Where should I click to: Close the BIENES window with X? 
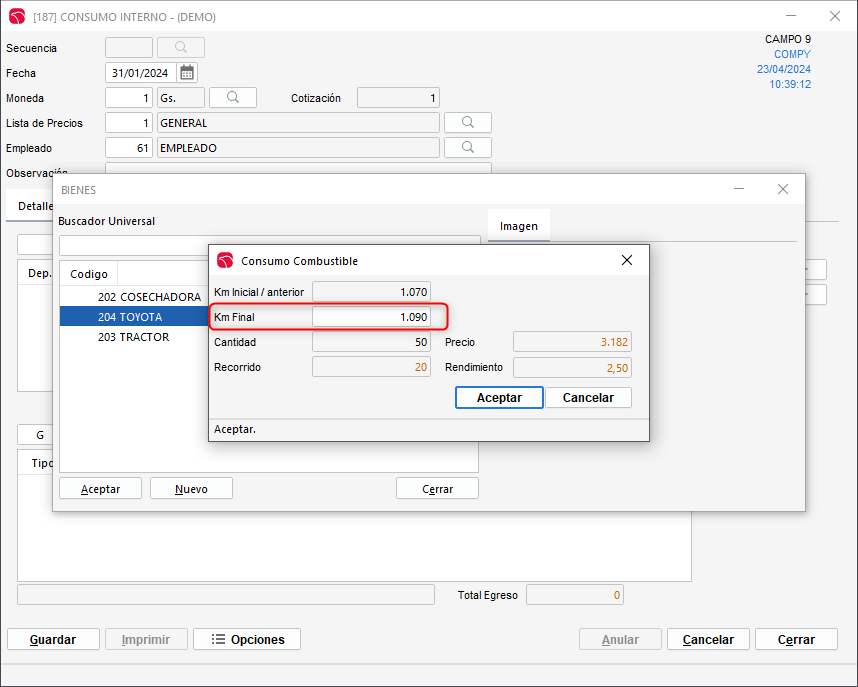coord(783,189)
